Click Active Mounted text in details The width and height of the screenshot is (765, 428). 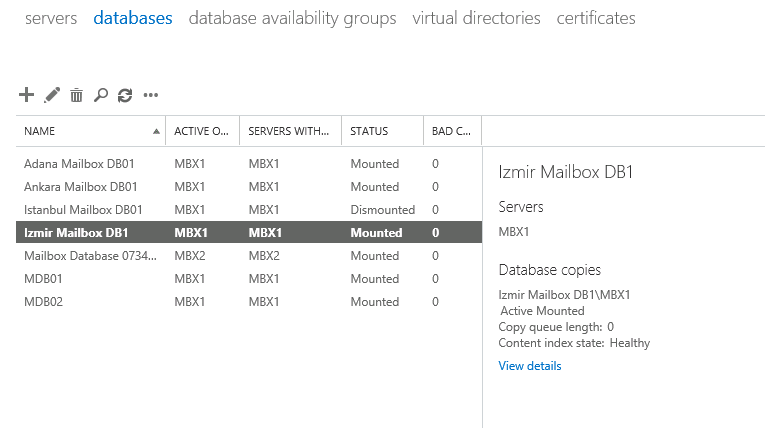pyautogui.click(x=542, y=311)
